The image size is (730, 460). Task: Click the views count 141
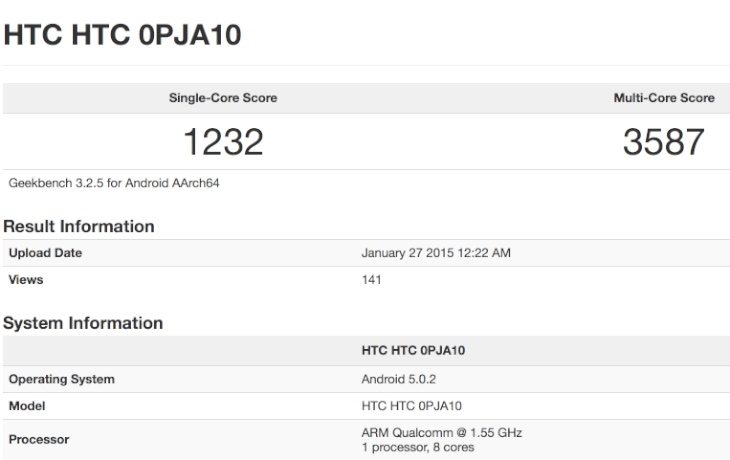[x=372, y=280]
